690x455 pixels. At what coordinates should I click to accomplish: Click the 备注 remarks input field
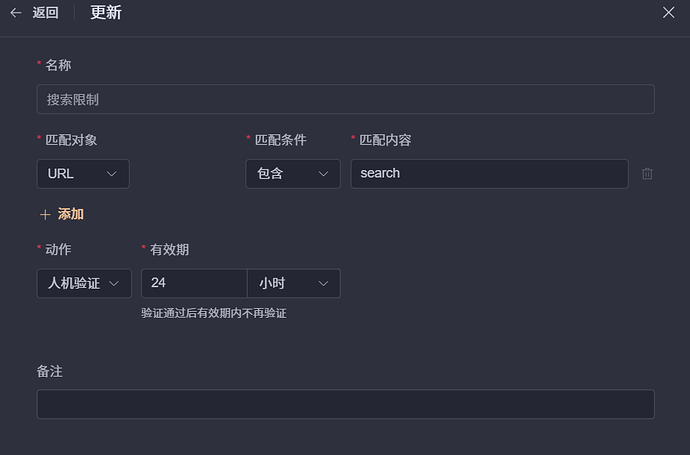(x=345, y=404)
